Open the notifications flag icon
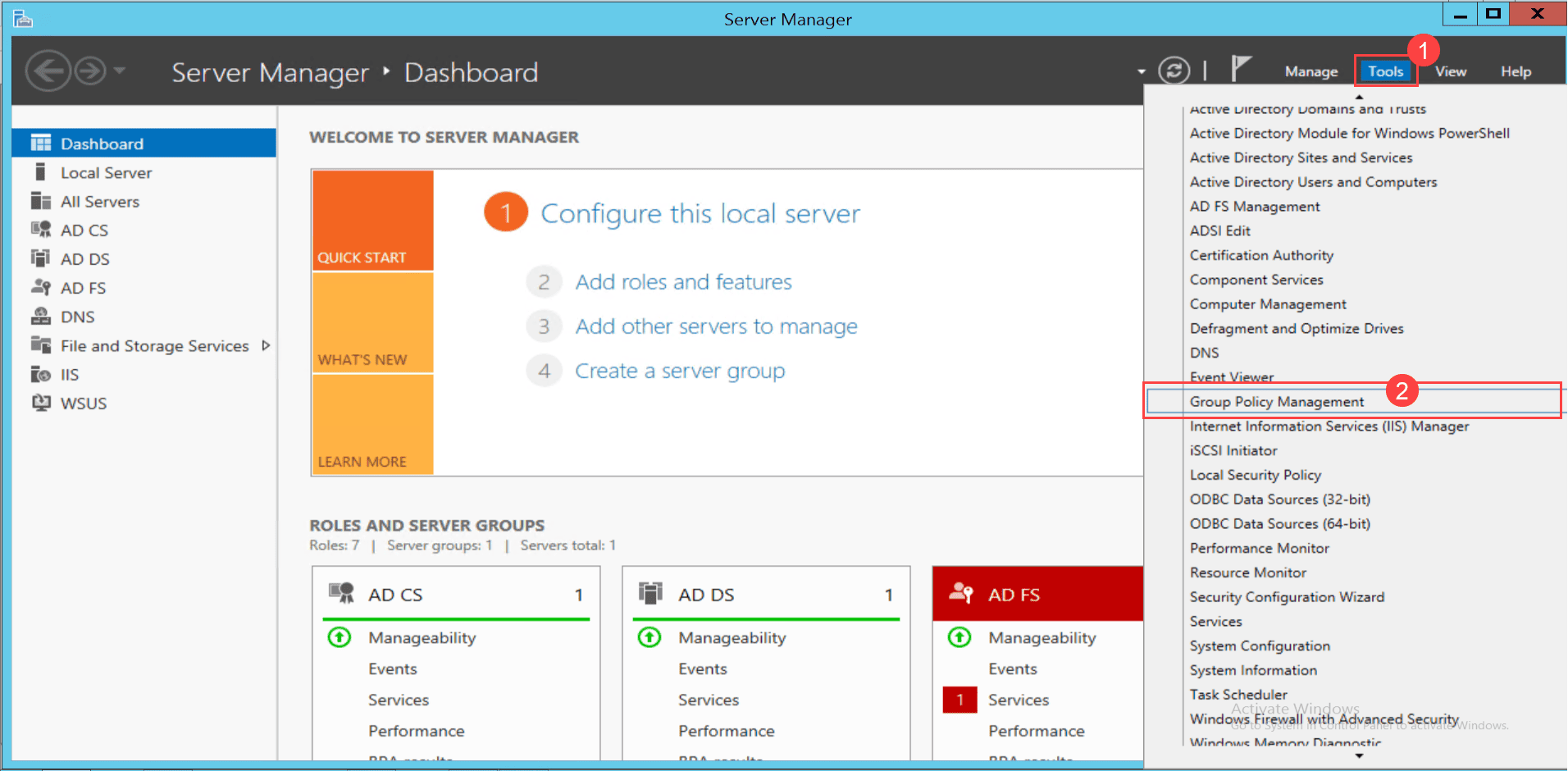 pos(1241,70)
